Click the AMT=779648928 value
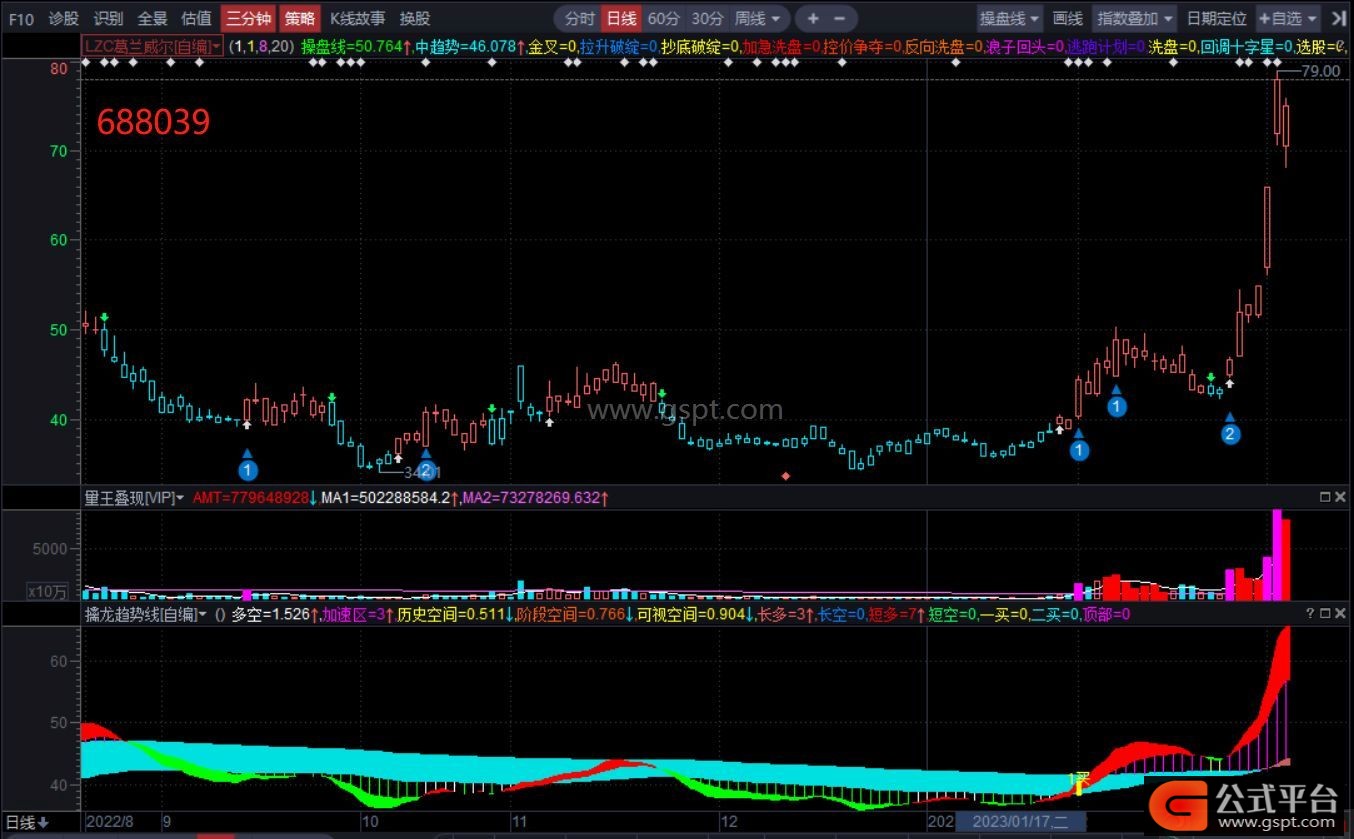1354x839 pixels. pos(254,497)
